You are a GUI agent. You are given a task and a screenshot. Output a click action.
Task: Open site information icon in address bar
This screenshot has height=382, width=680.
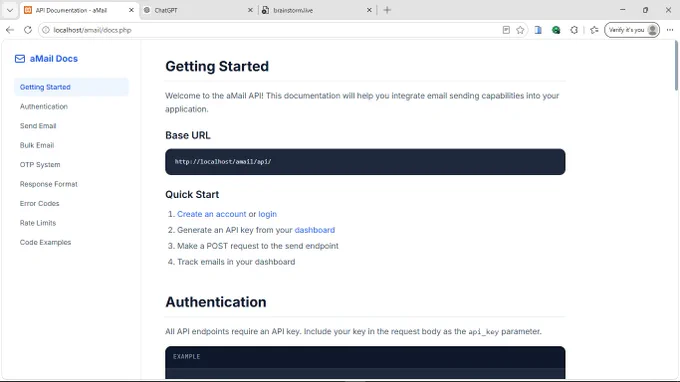tap(46, 30)
